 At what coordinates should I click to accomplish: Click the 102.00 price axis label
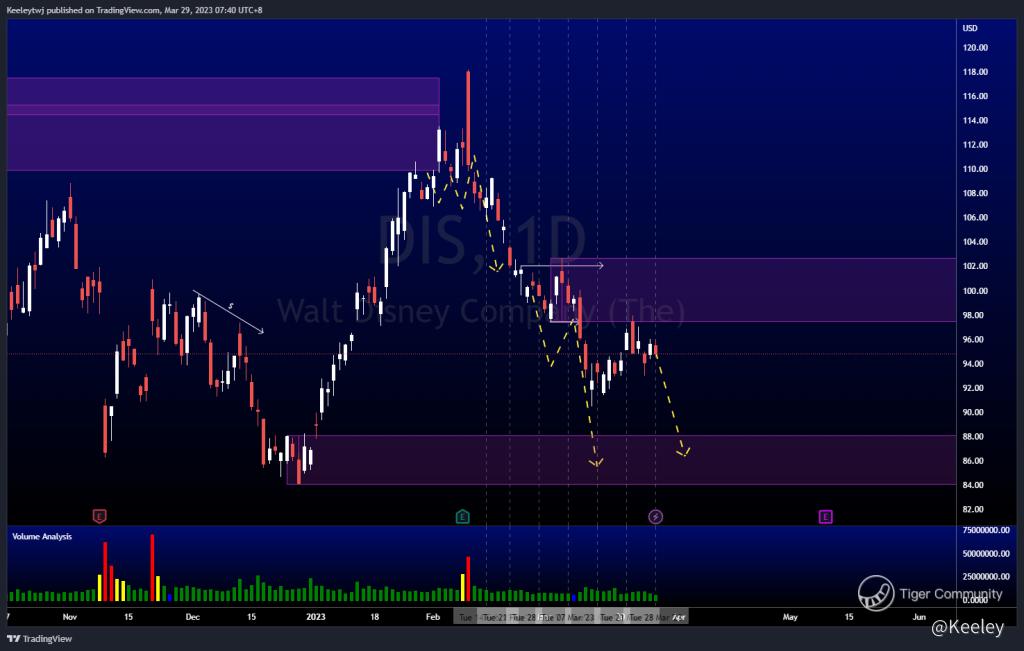975,266
